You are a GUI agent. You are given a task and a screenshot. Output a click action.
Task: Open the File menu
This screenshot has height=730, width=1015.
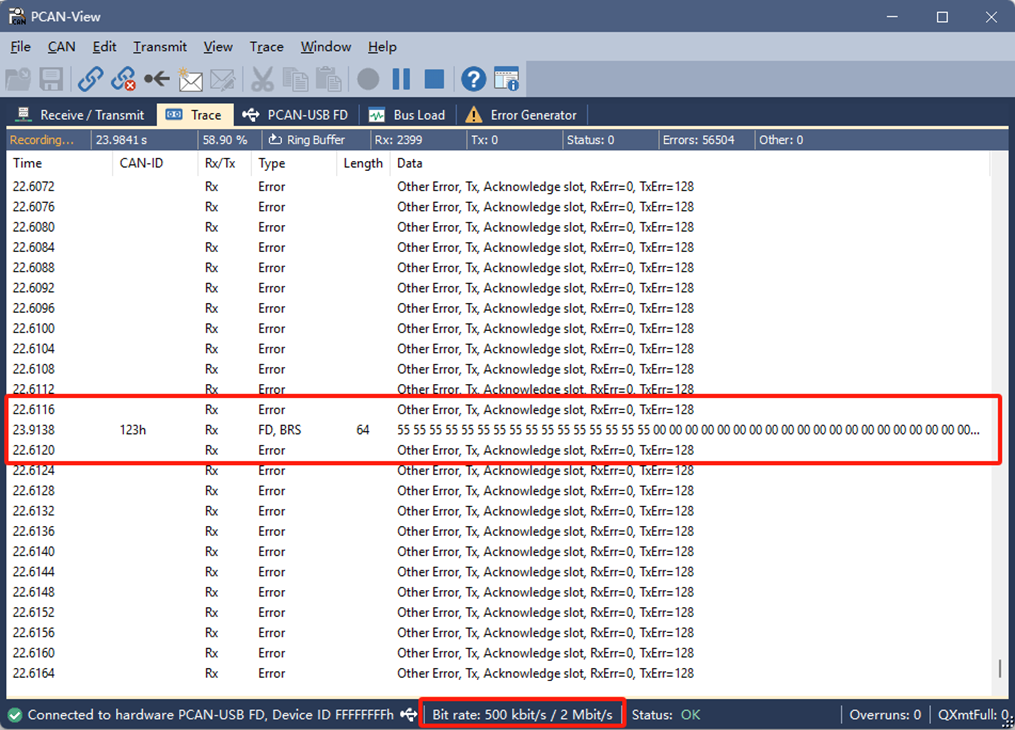[x=21, y=47]
